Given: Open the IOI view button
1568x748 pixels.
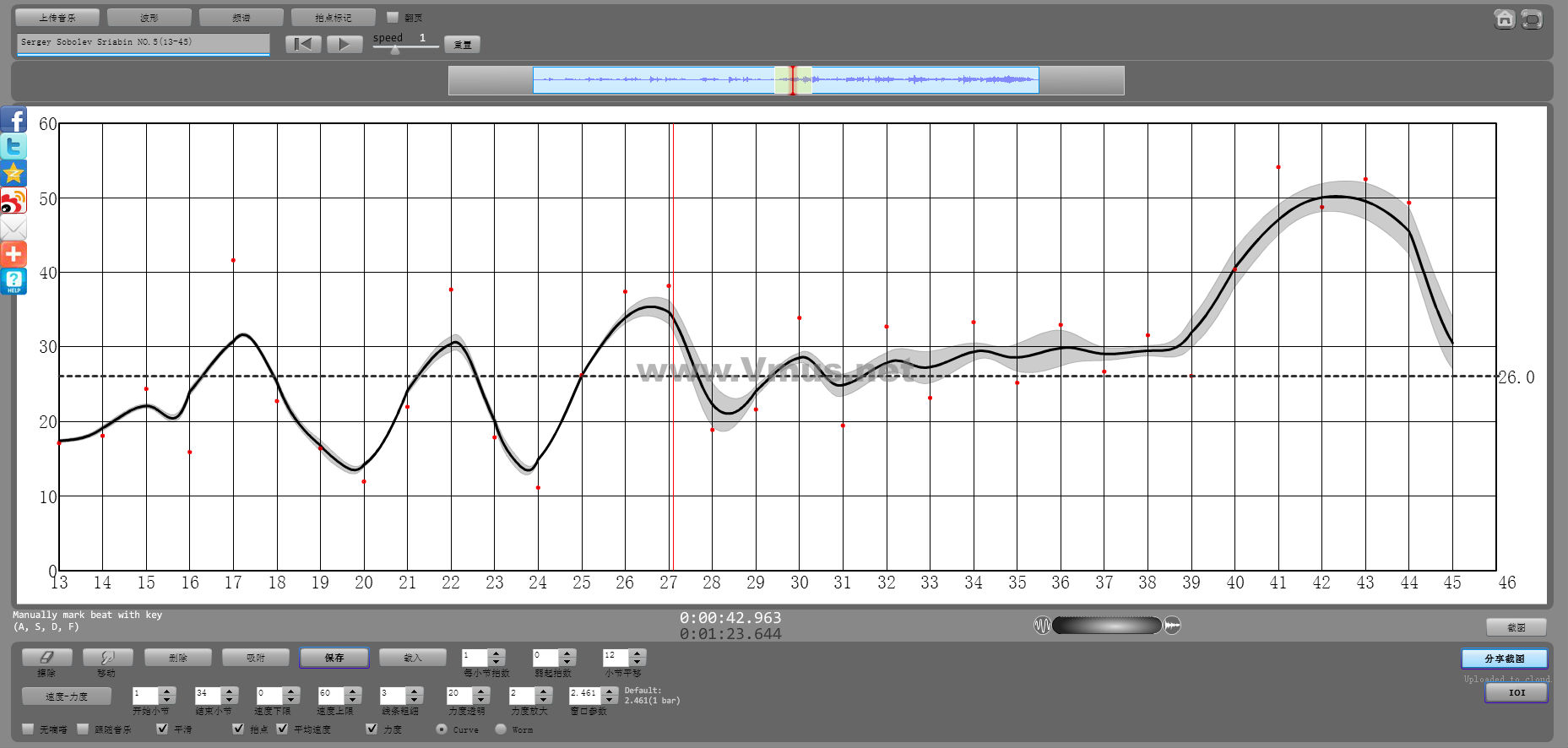Looking at the screenshot, I should point(1516,692).
